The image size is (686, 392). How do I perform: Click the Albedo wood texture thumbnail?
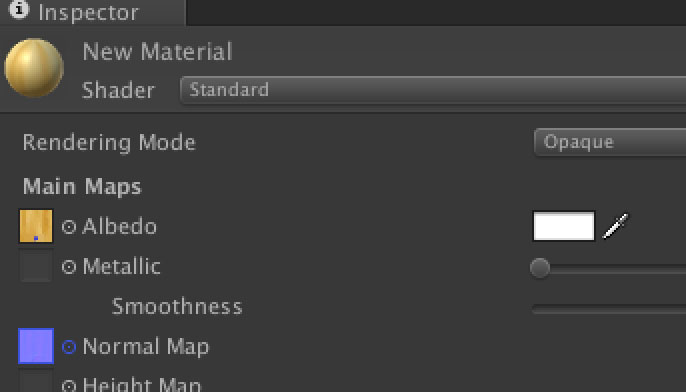click(x=36, y=226)
